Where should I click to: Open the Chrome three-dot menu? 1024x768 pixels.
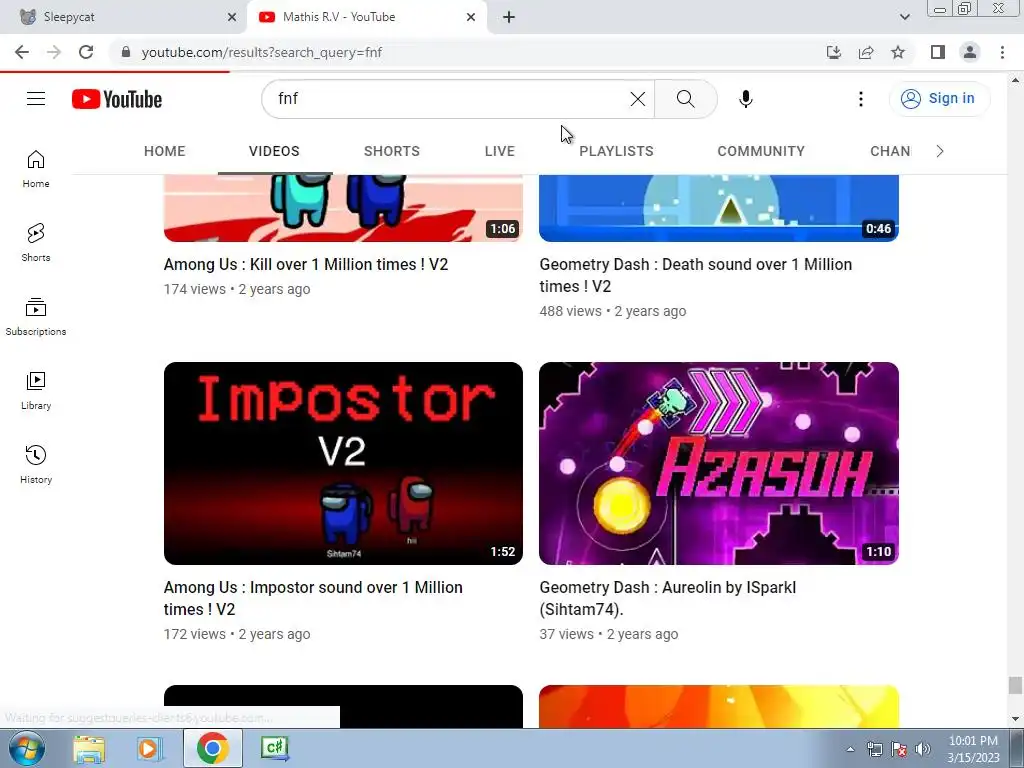tap(1002, 52)
